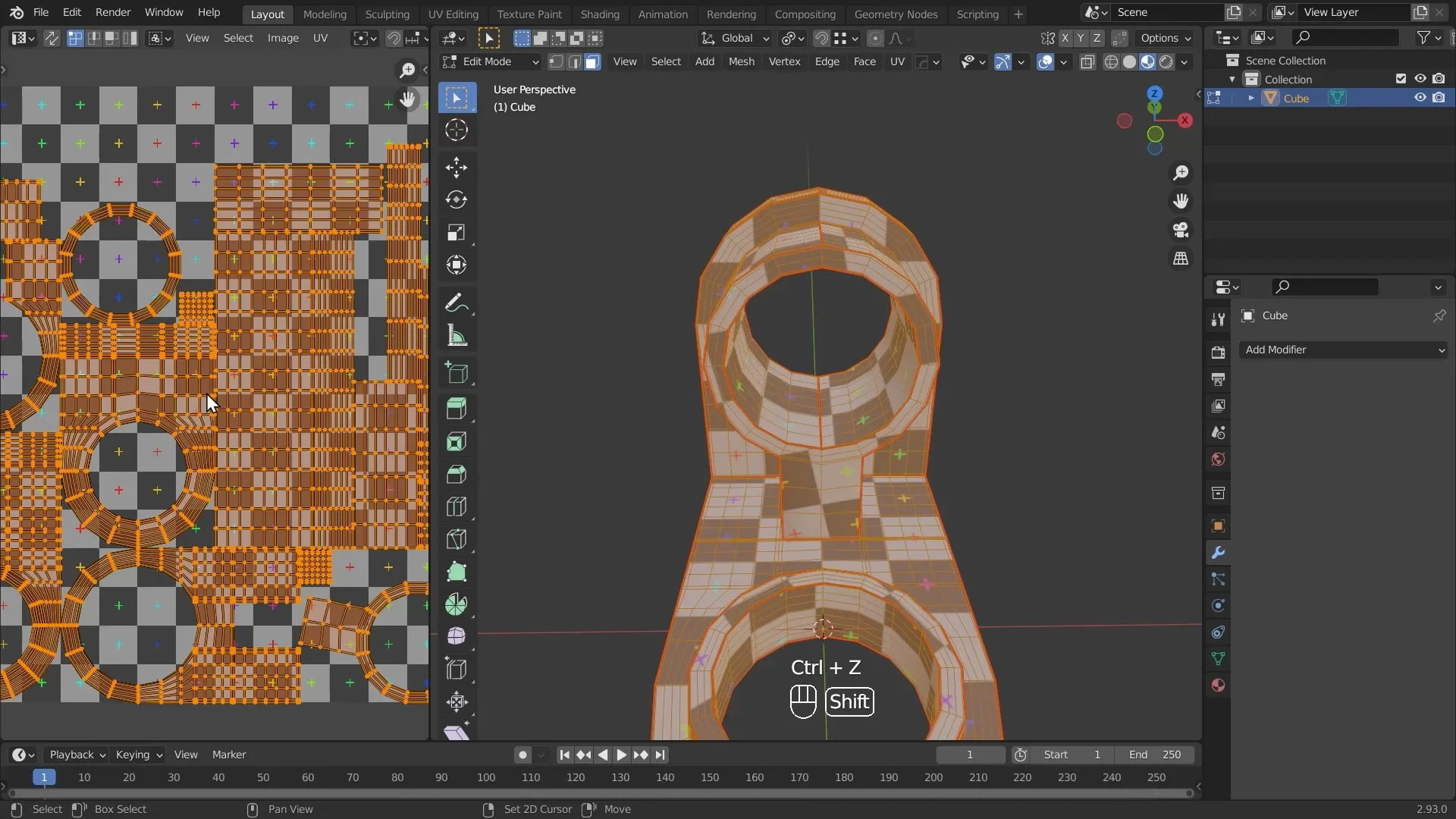Select the Loop Cut tool icon
1456x819 pixels.
457,507
